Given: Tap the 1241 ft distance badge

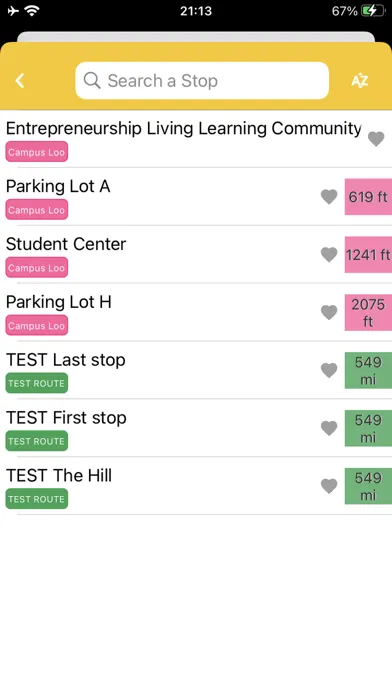Looking at the screenshot, I should tap(368, 254).
